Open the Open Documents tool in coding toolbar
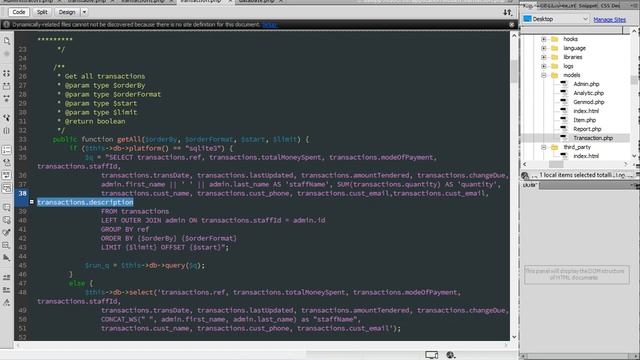Viewport: 640px width, 360px height. point(7,41)
